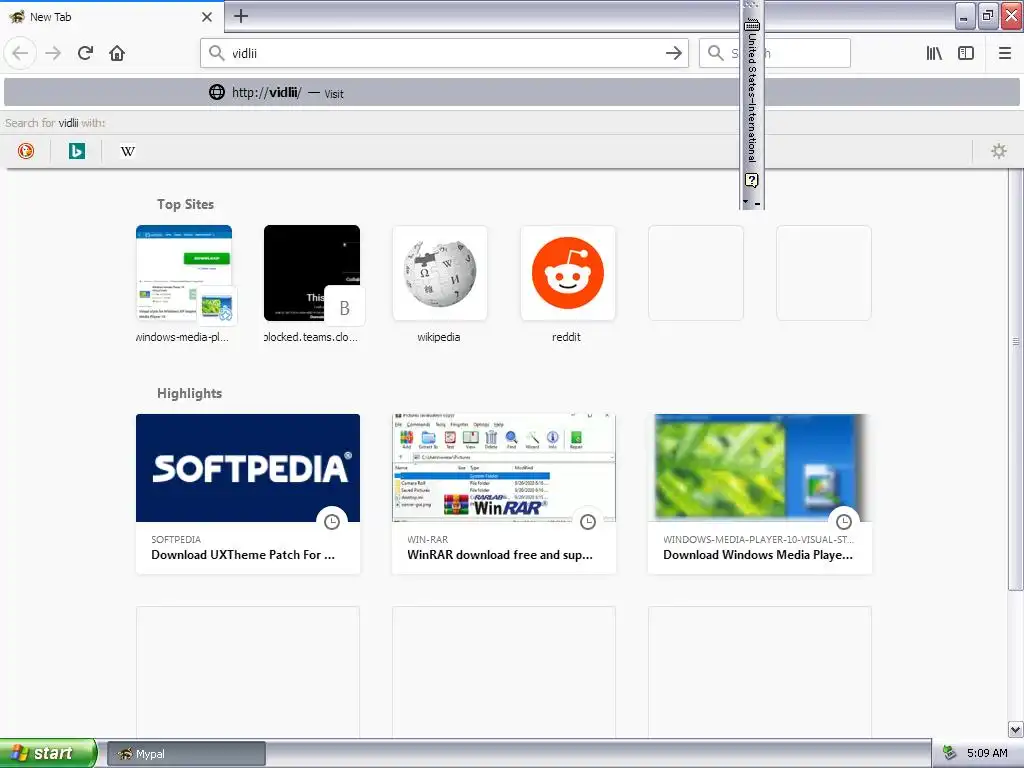Click the Go arrow in address bar
This screenshot has width=1024, height=768.
[x=673, y=53]
